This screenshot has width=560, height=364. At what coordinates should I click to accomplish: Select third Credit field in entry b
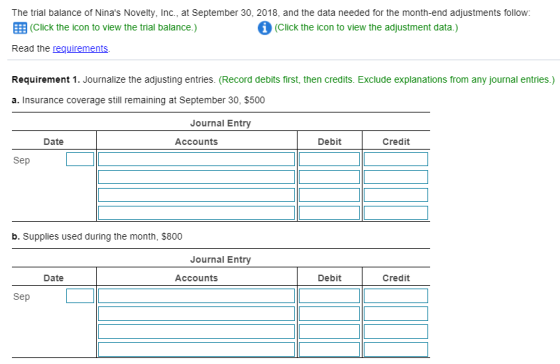pos(396,331)
